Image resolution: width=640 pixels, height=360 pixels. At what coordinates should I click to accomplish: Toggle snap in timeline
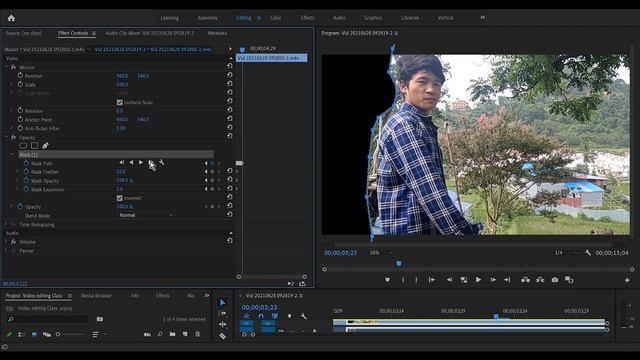[261, 316]
